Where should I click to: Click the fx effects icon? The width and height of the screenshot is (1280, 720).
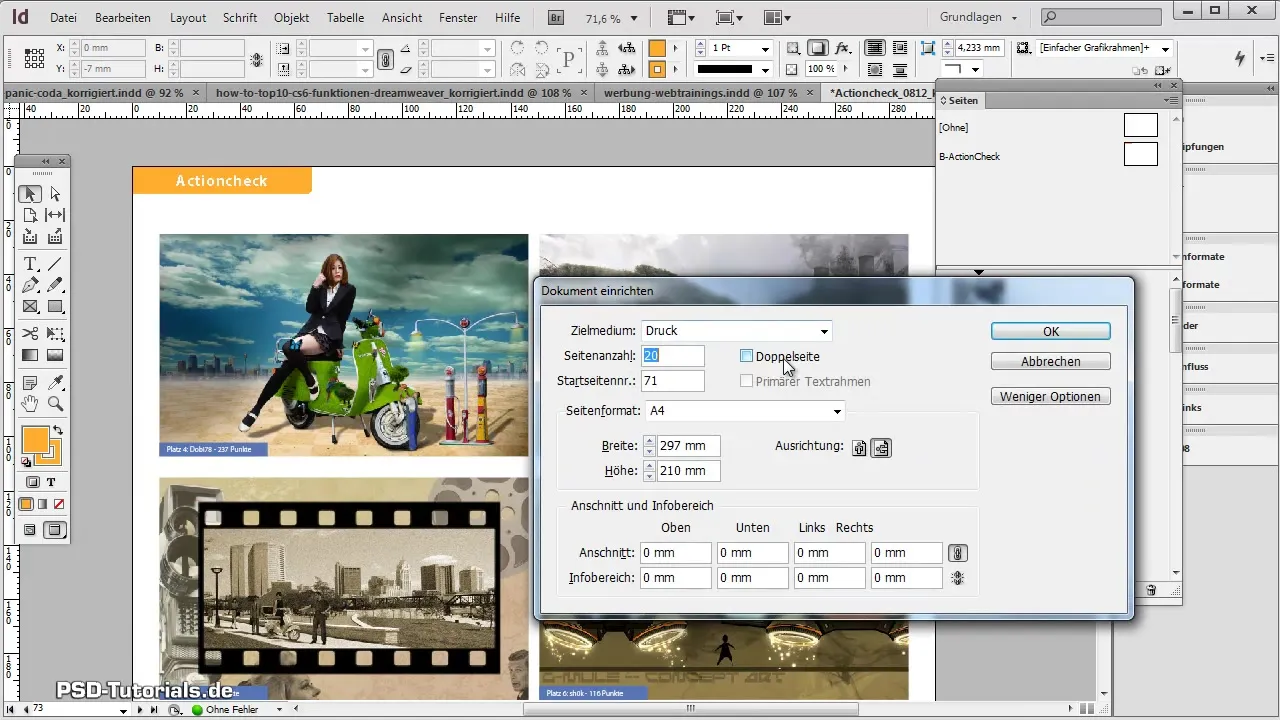[x=843, y=48]
